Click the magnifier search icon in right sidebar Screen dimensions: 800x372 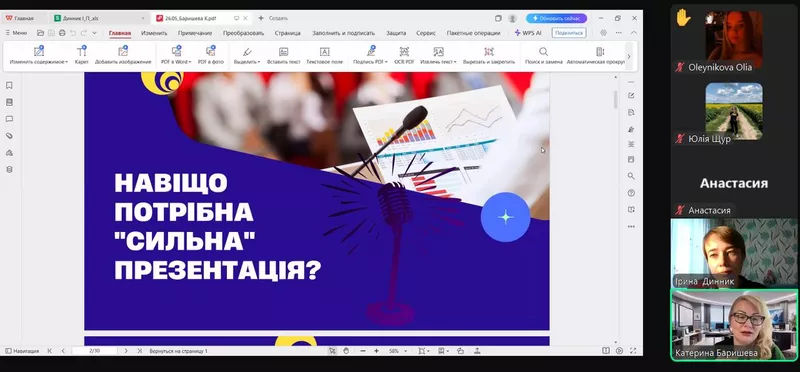tap(631, 176)
